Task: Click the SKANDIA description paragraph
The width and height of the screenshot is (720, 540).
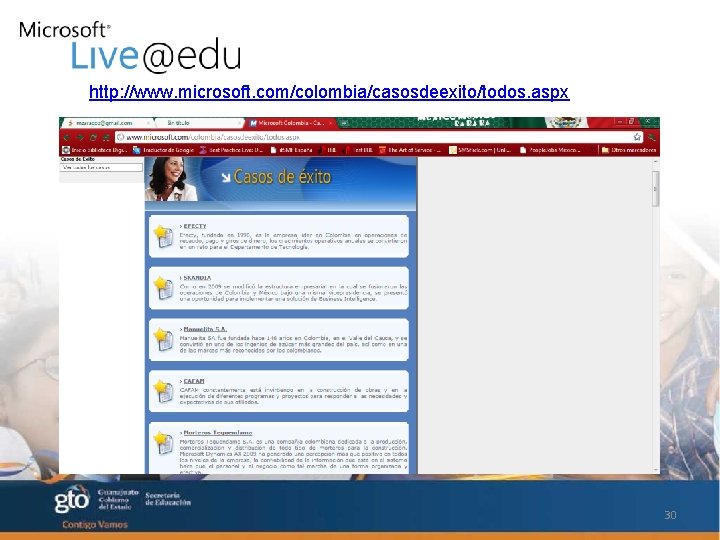Action: 293,292
